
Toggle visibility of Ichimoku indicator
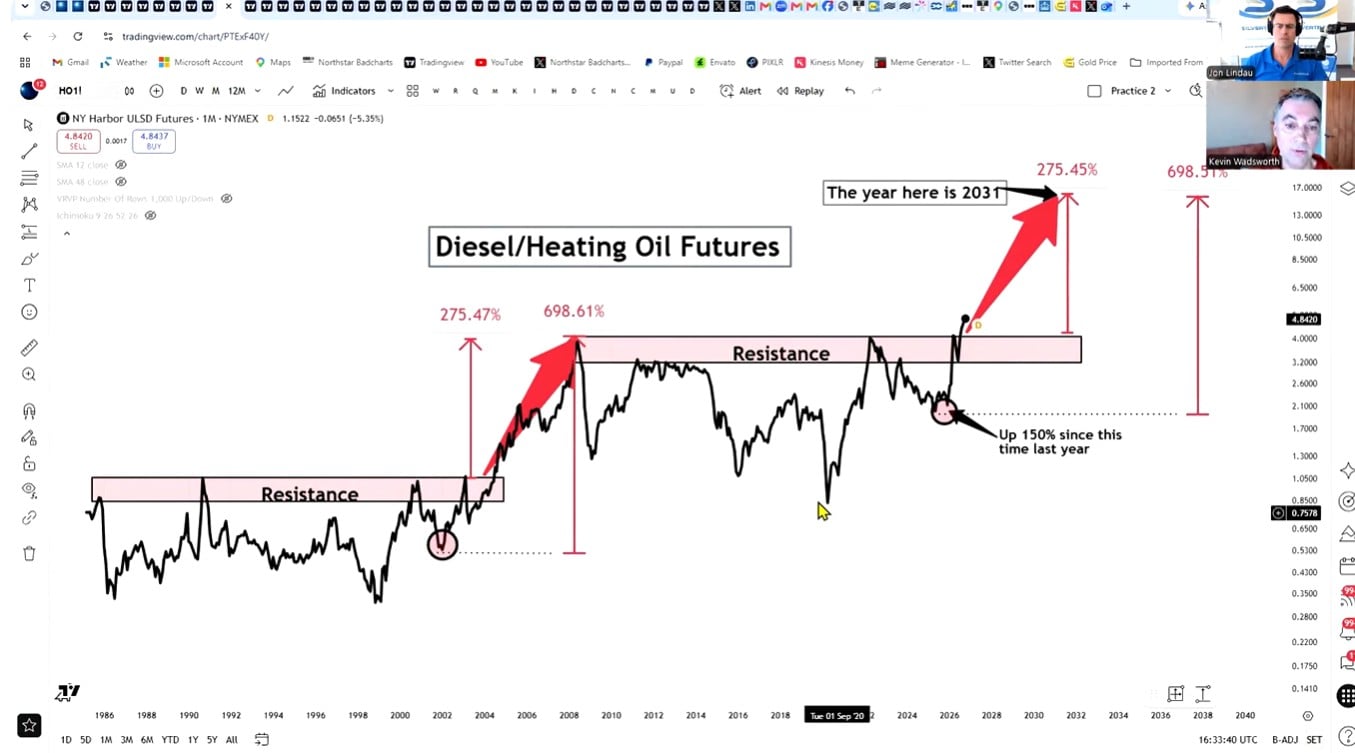(150, 215)
